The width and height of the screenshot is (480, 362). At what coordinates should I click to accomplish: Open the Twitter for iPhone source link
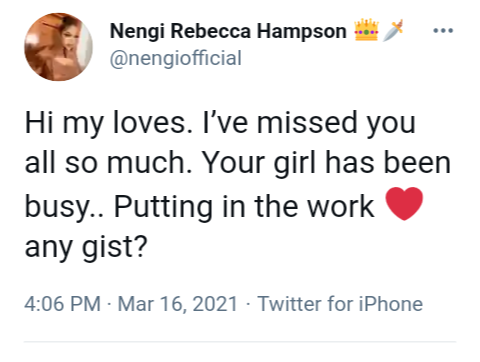(x=340, y=304)
